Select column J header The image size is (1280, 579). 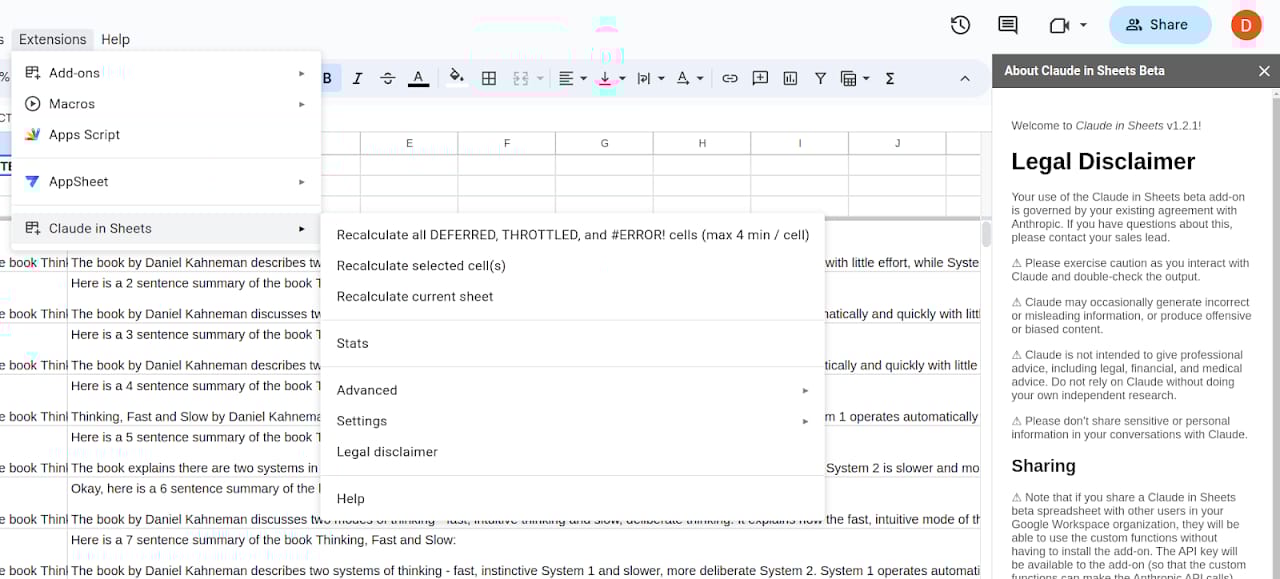(x=897, y=143)
